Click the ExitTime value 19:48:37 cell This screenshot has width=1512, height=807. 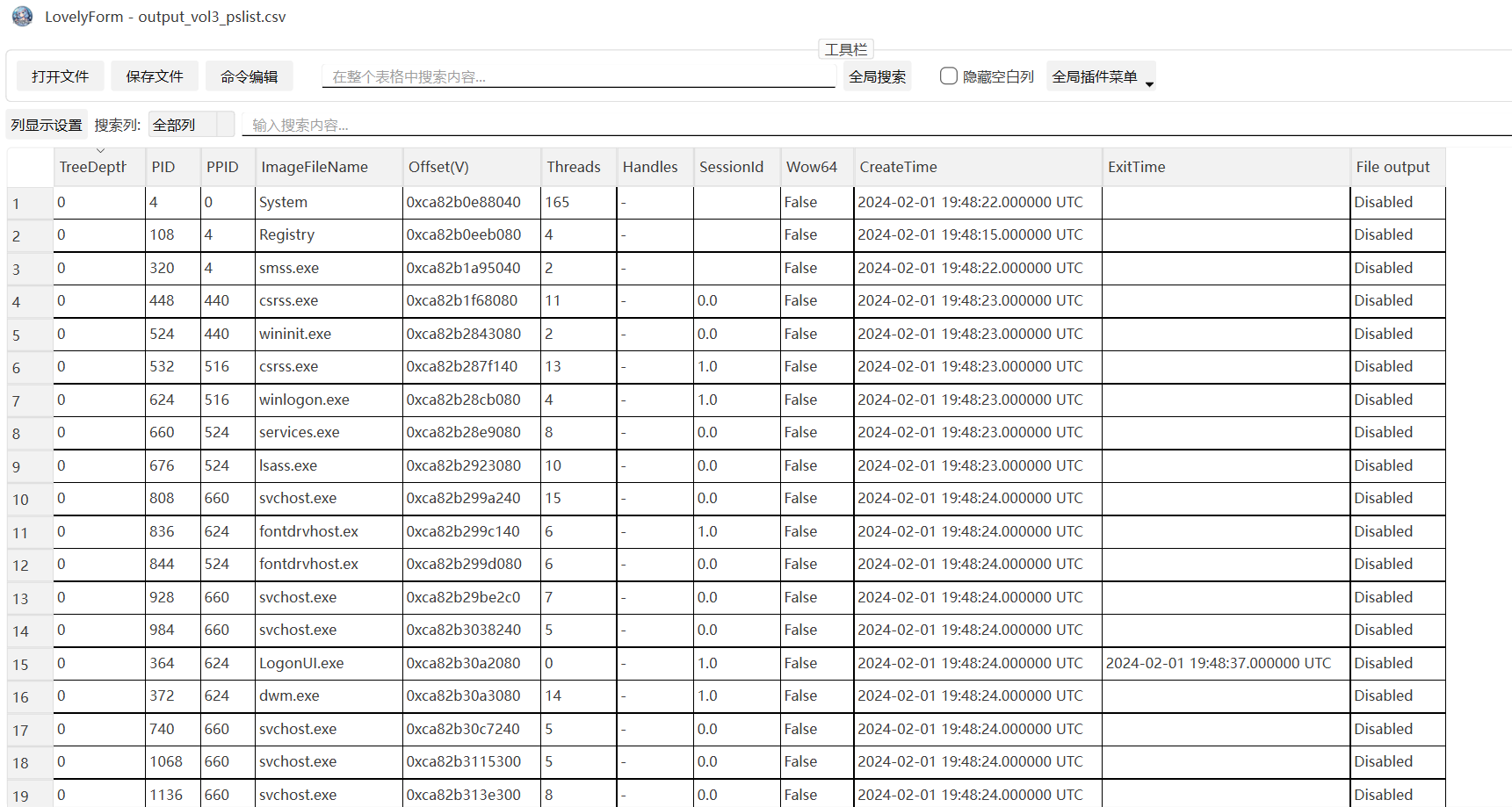[x=1226, y=663]
